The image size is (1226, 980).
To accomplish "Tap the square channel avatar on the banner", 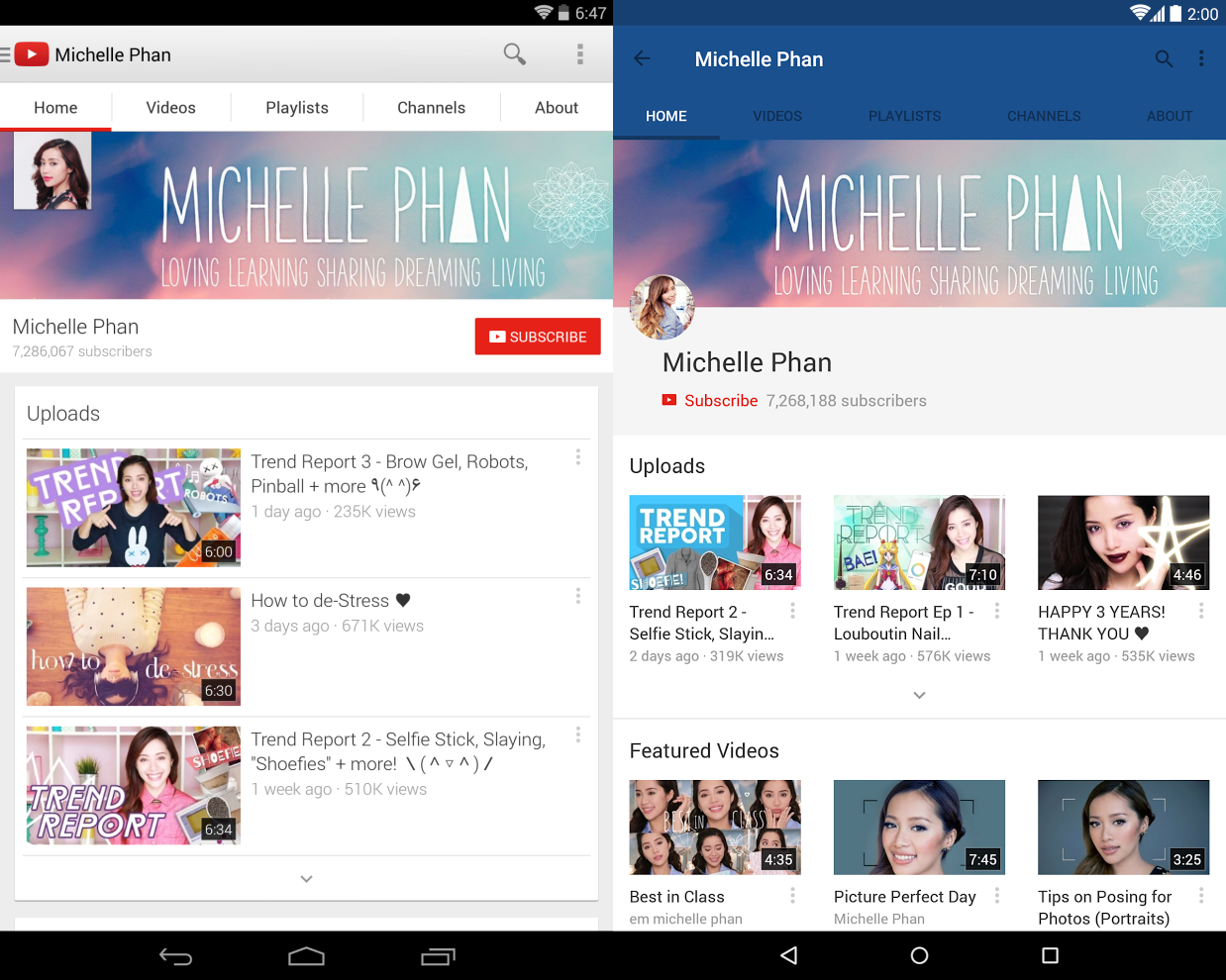I will [x=52, y=170].
